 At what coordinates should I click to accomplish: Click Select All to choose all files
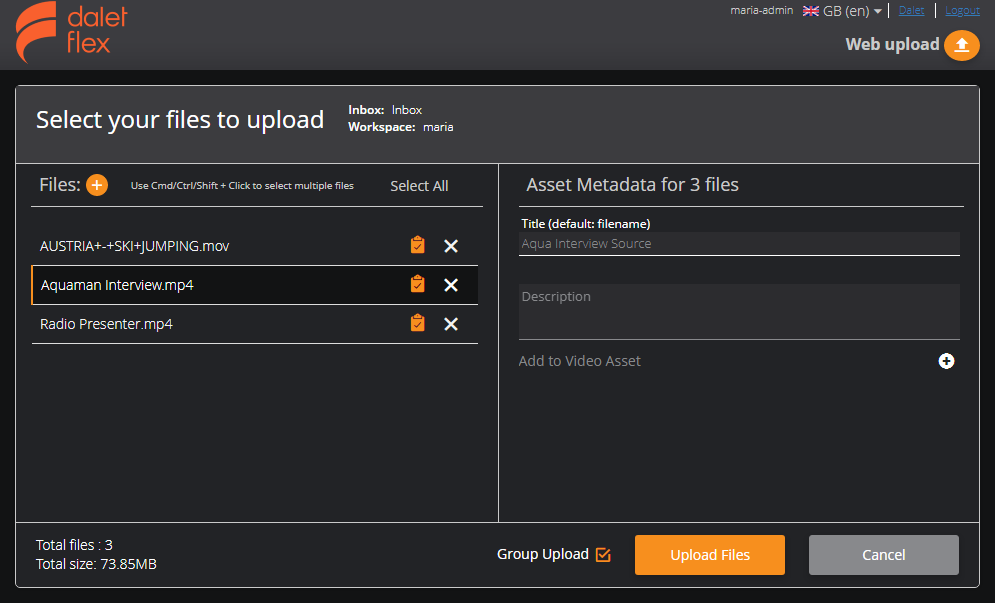[419, 185]
